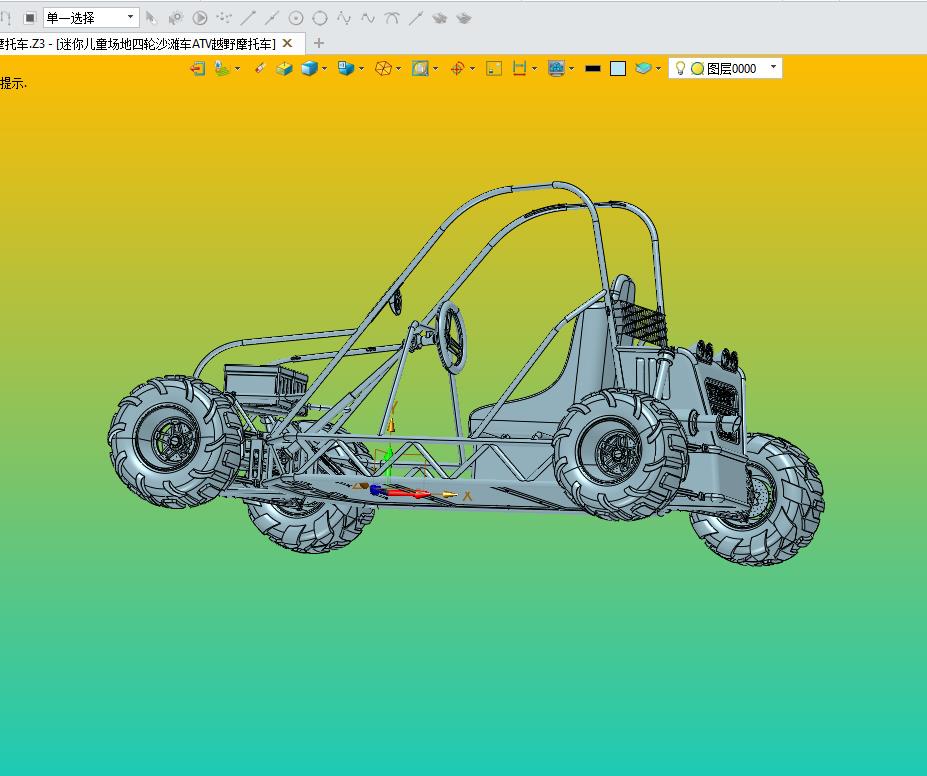Screen dimensions: 927x776
Task: Select the line midpoint snap icon
Action: click(x=272, y=18)
